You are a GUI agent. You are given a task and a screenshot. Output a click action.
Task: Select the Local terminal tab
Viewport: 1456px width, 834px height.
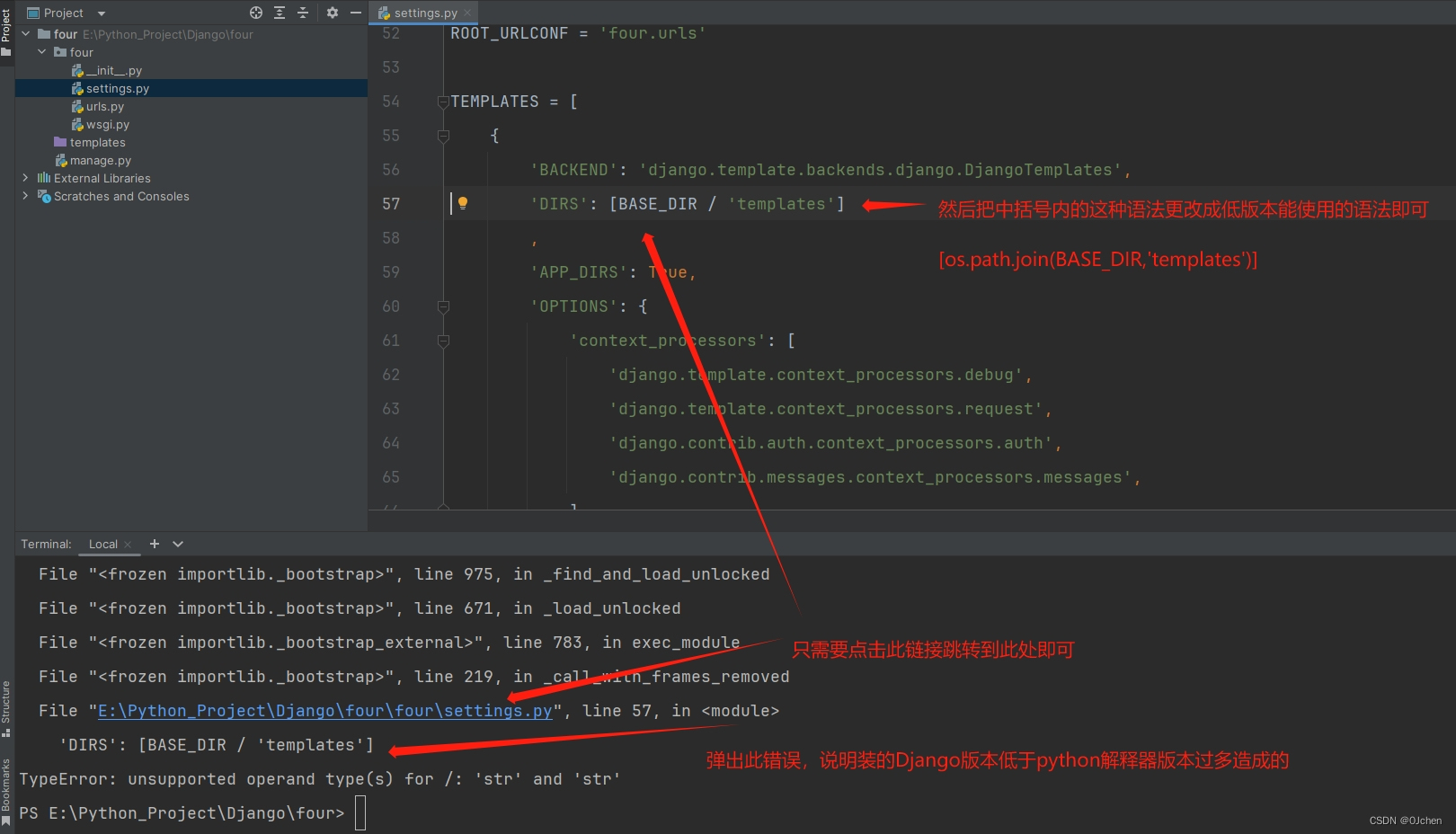(x=102, y=544)
